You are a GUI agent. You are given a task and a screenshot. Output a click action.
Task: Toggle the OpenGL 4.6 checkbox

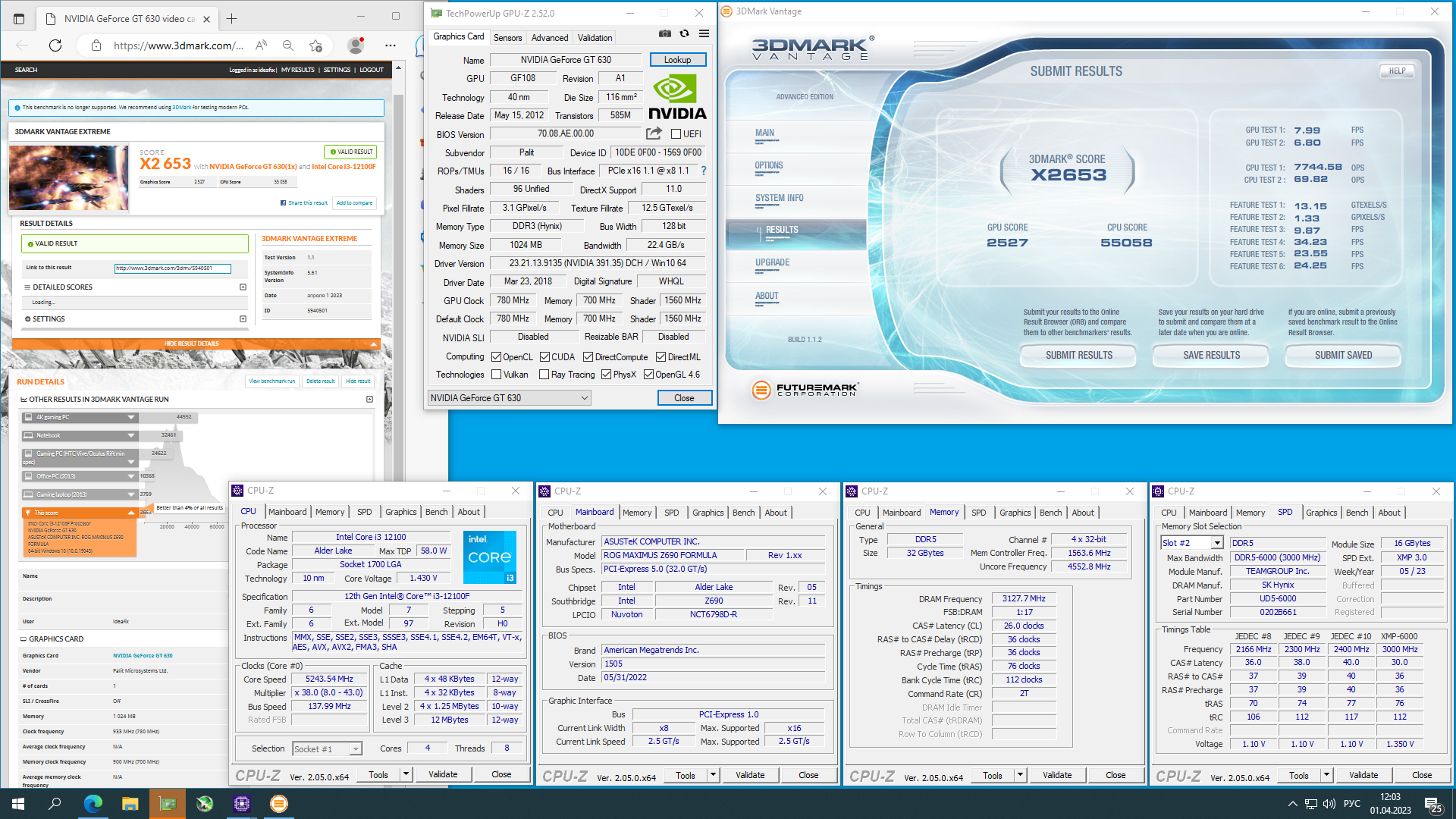coord(648,375)
